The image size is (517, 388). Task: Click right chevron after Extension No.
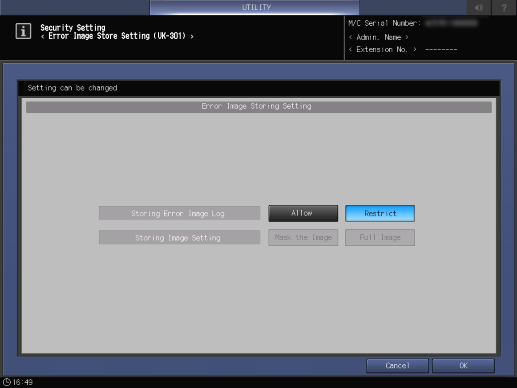pos(415,49)
